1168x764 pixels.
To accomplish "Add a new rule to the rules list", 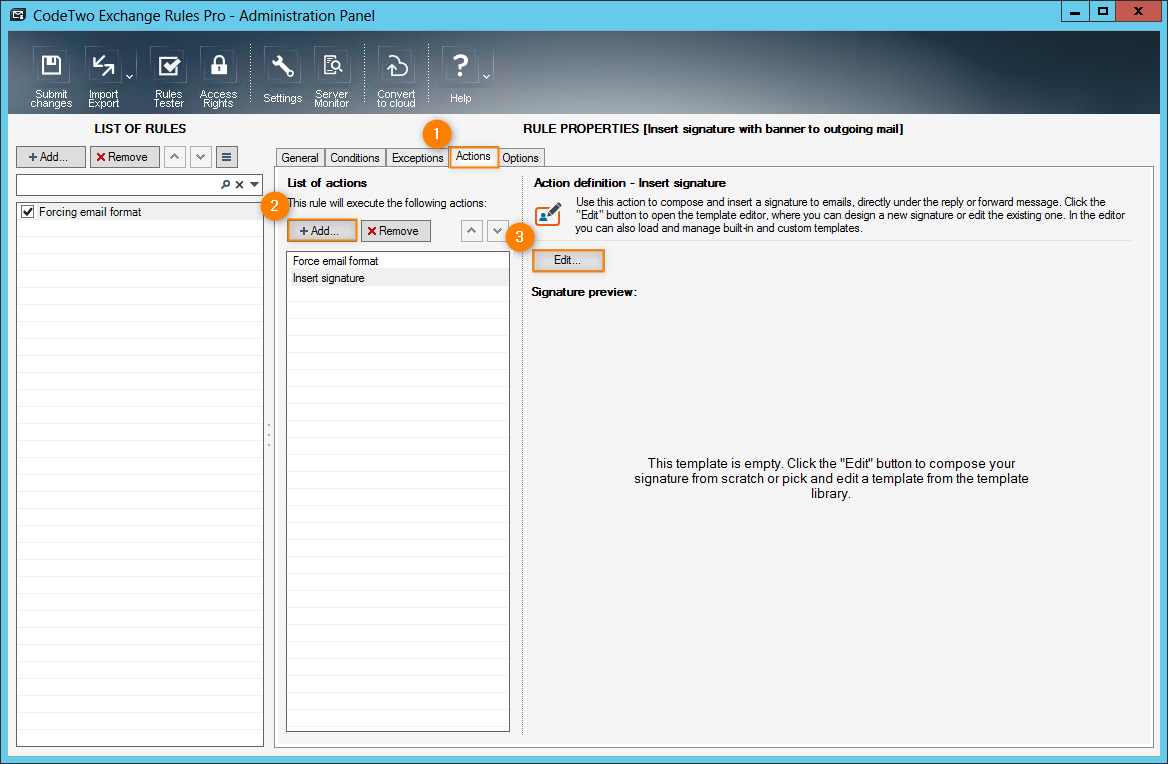I will (x=51, y=157).
